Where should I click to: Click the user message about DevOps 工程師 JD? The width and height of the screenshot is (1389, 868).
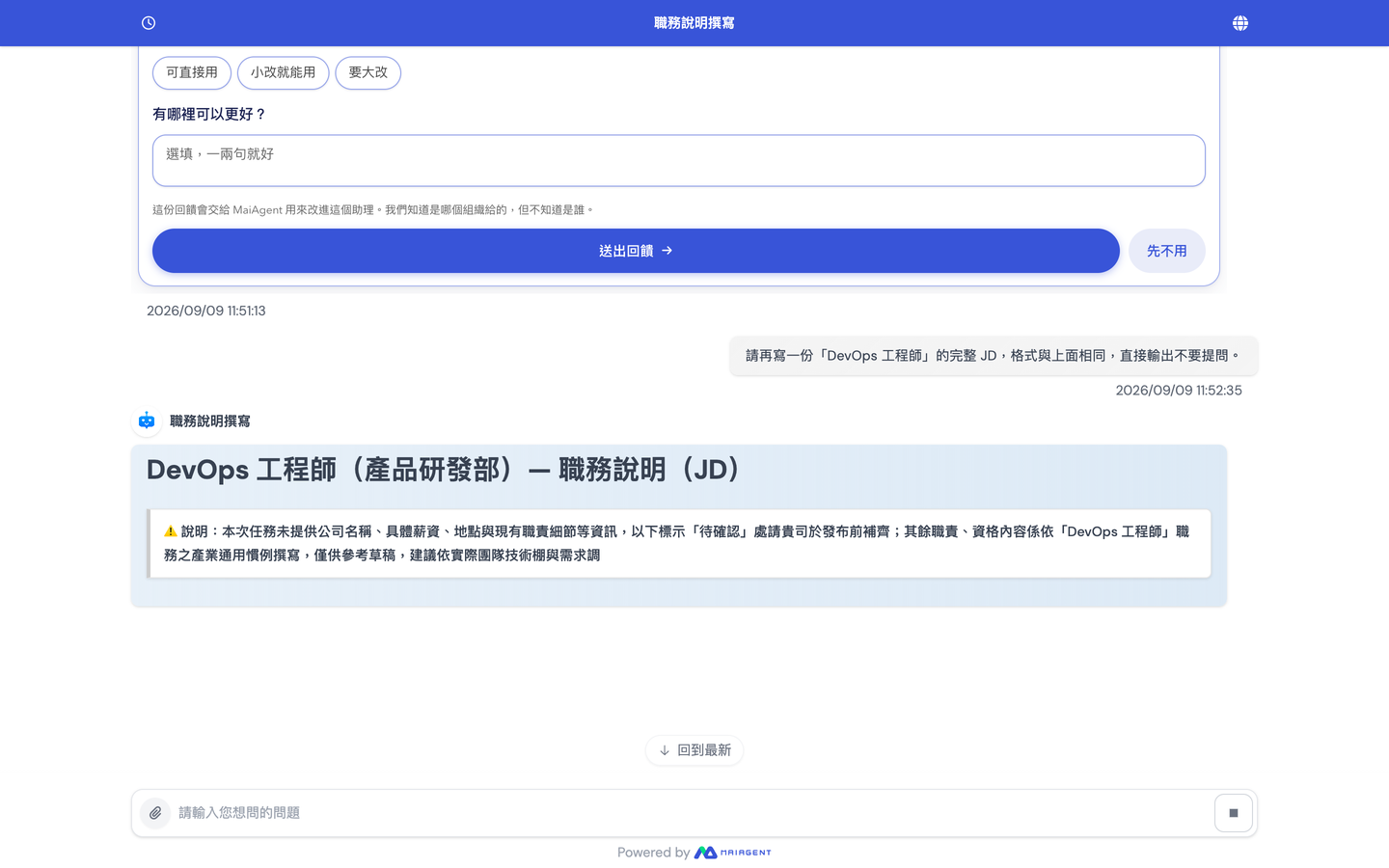coord(994,356)
